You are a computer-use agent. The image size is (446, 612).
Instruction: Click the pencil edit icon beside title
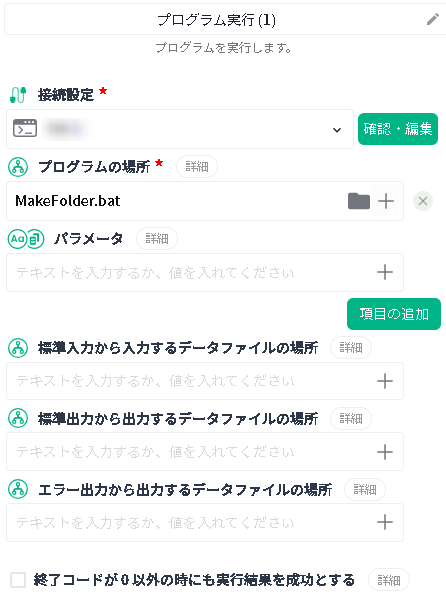coord(432,19)
